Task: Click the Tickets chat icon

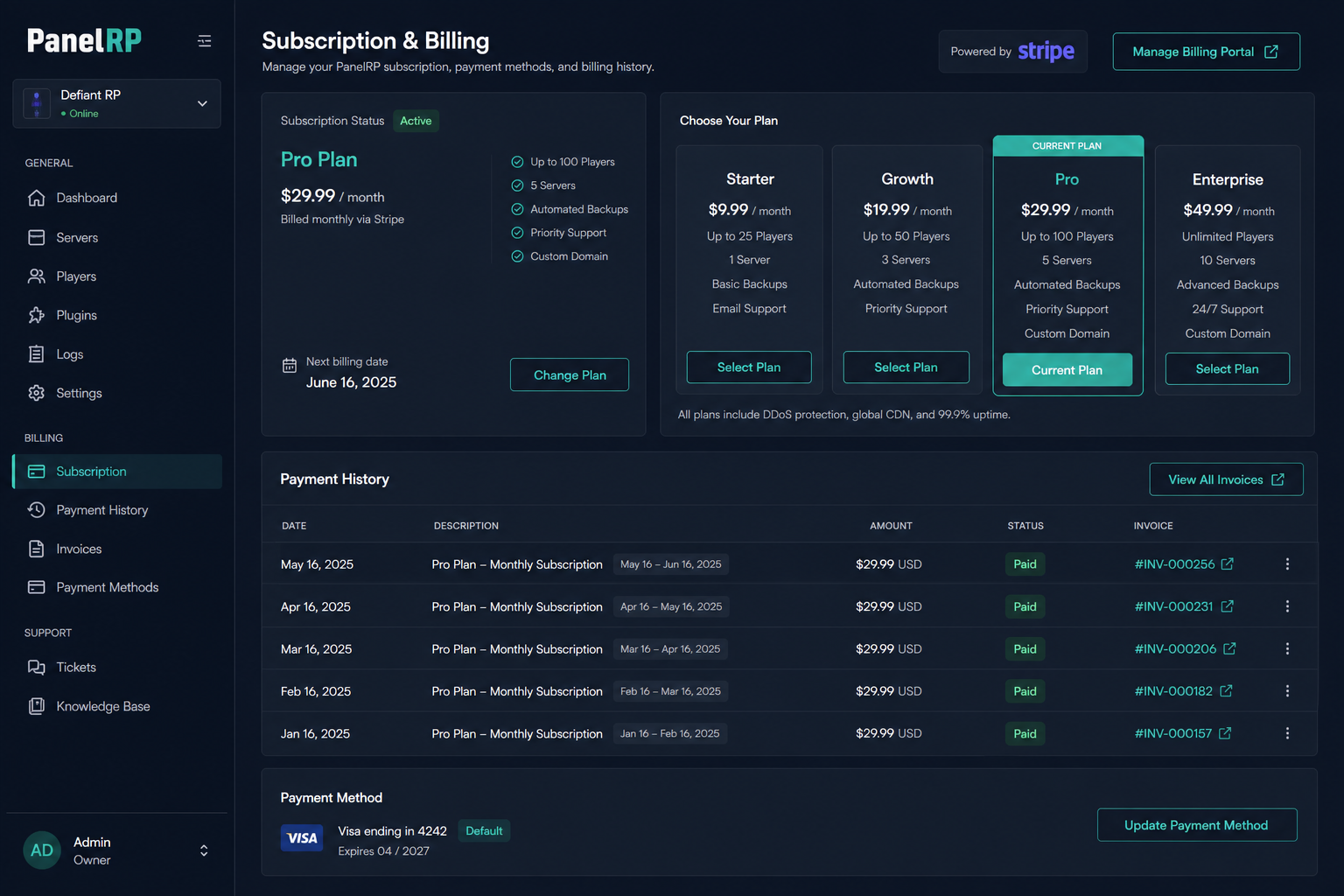Action: coord(37,667)
